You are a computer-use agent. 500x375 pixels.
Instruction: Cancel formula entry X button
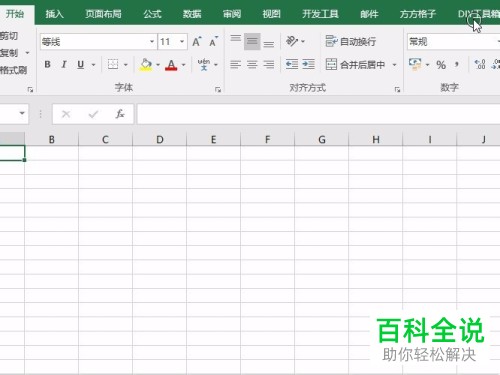pos(66,114)
